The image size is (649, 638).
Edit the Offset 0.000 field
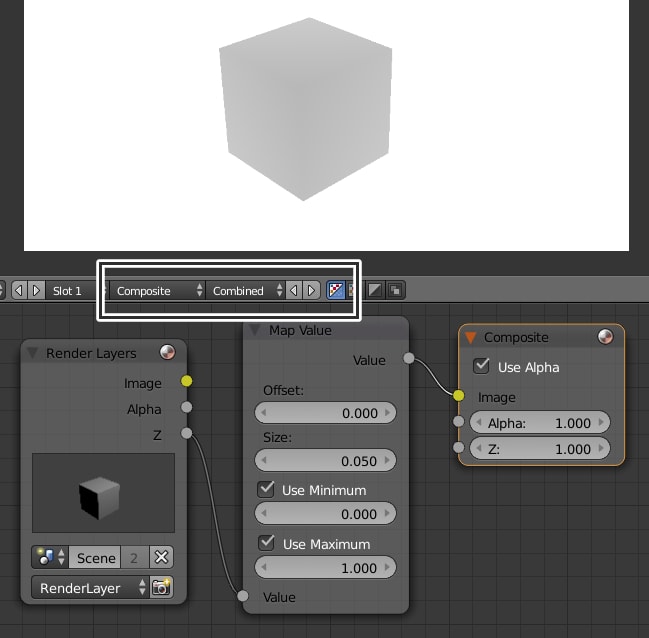(x=325, y=413)
